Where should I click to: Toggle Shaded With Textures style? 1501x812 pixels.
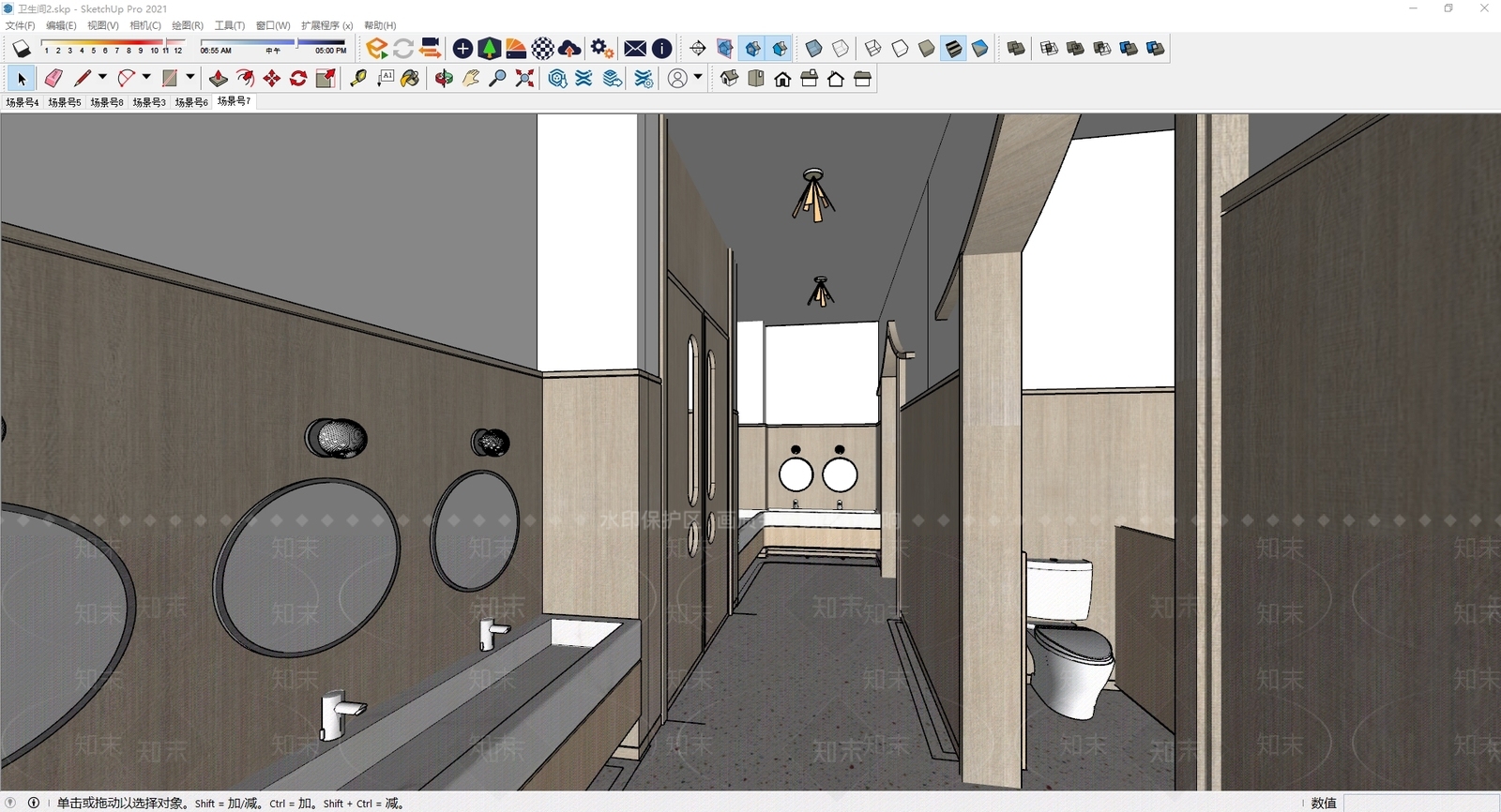pos(953,48)
